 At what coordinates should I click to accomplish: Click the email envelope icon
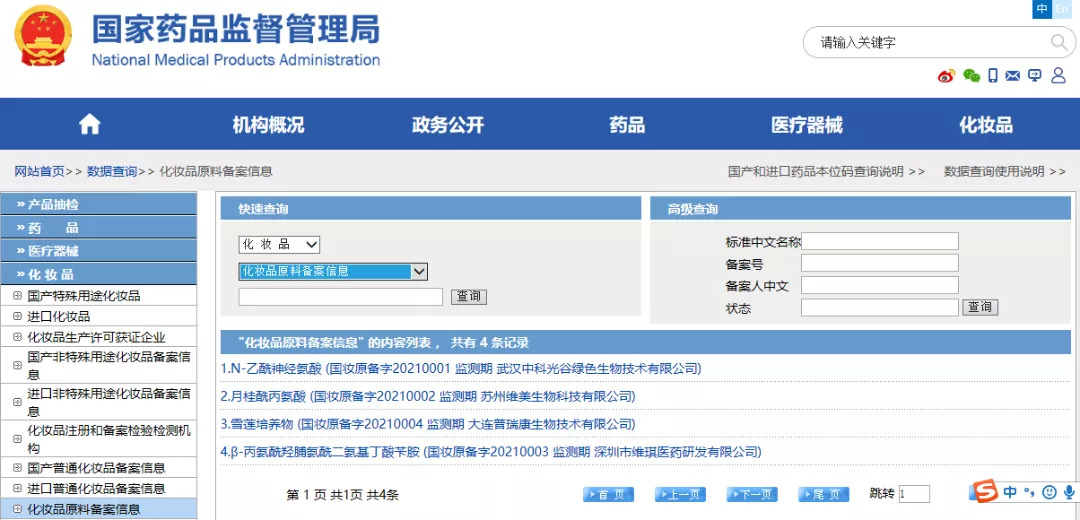point(1012,76)
